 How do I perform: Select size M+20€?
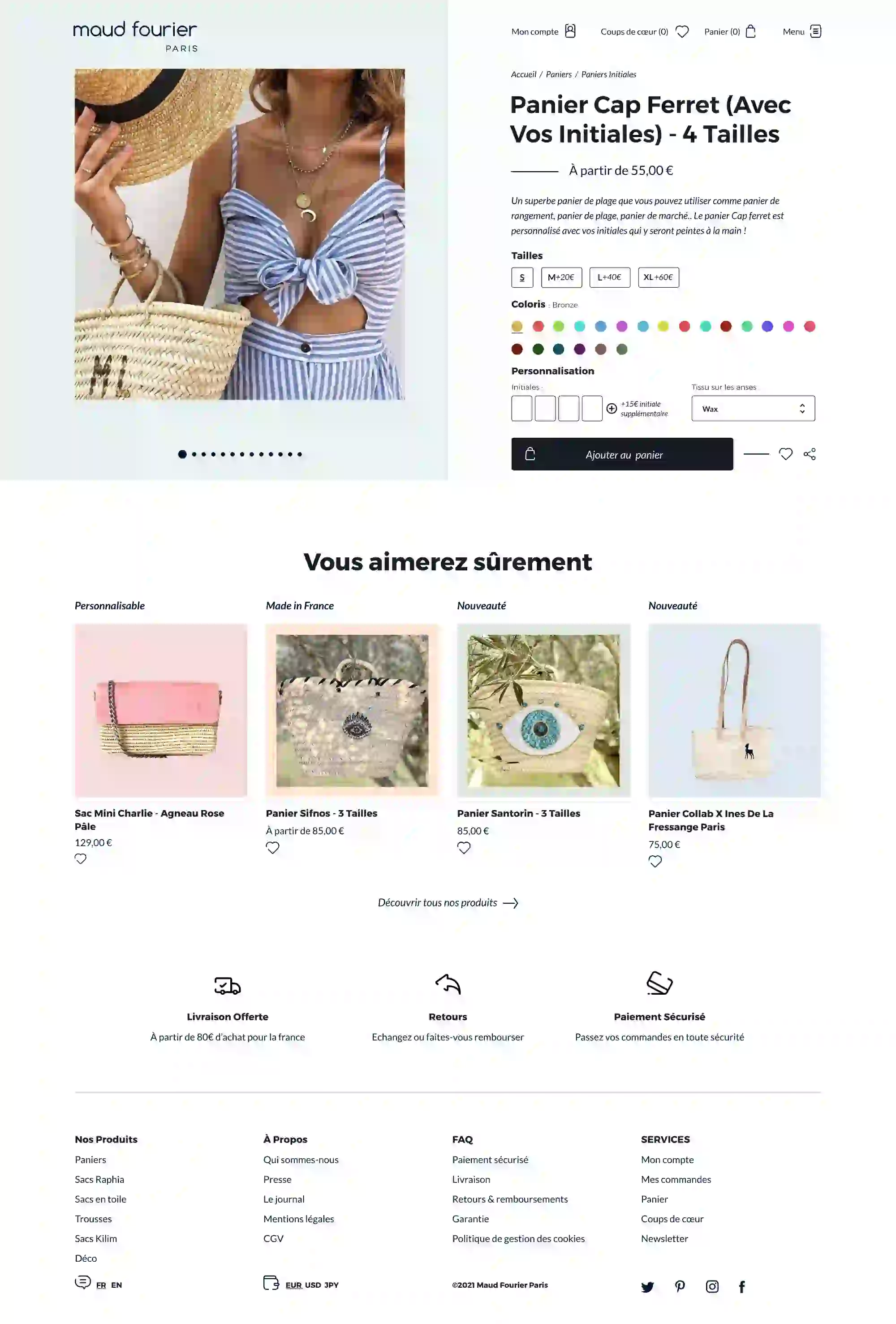click(x=561, y=277)
